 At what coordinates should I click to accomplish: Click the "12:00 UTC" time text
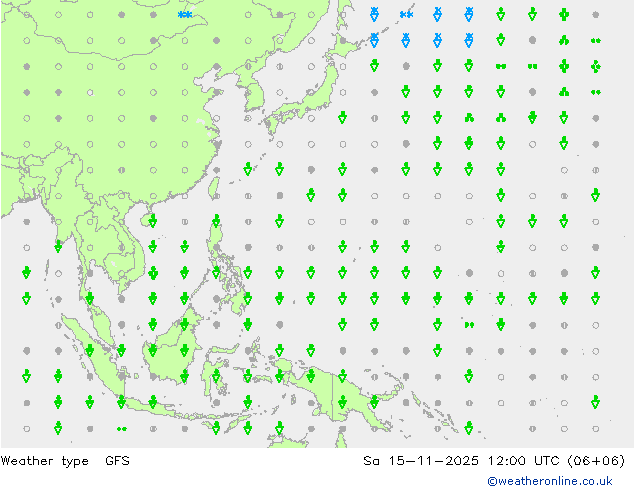(x=523, y=461)
